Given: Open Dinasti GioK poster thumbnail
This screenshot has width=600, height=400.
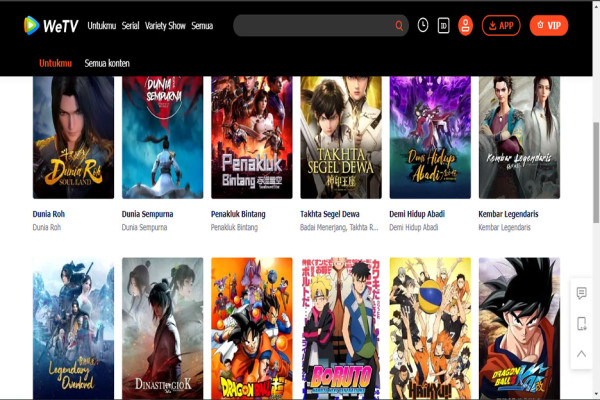Looking at the screenshot, I should pos(163,328).
